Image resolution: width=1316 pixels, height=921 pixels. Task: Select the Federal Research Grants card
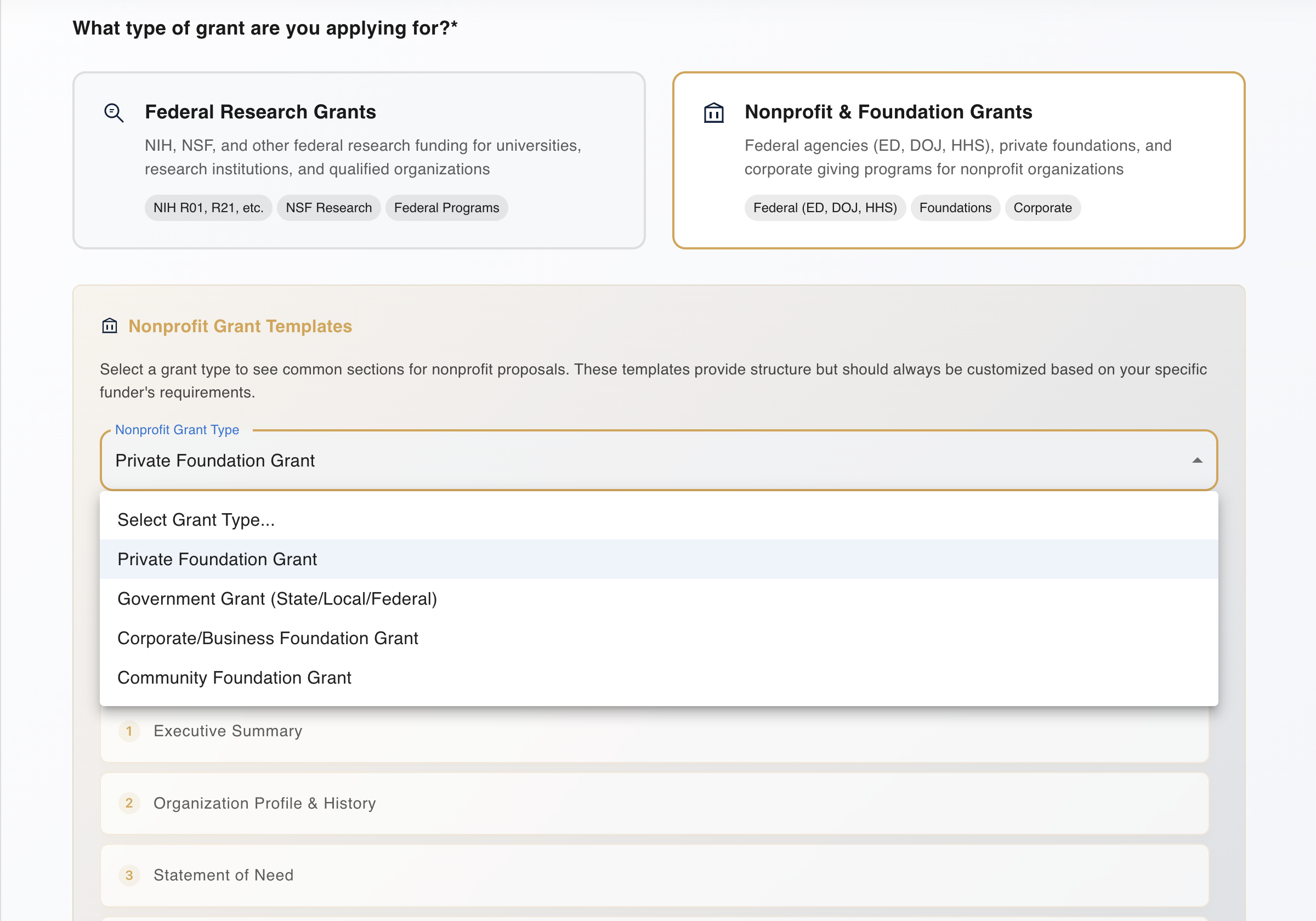359,161
